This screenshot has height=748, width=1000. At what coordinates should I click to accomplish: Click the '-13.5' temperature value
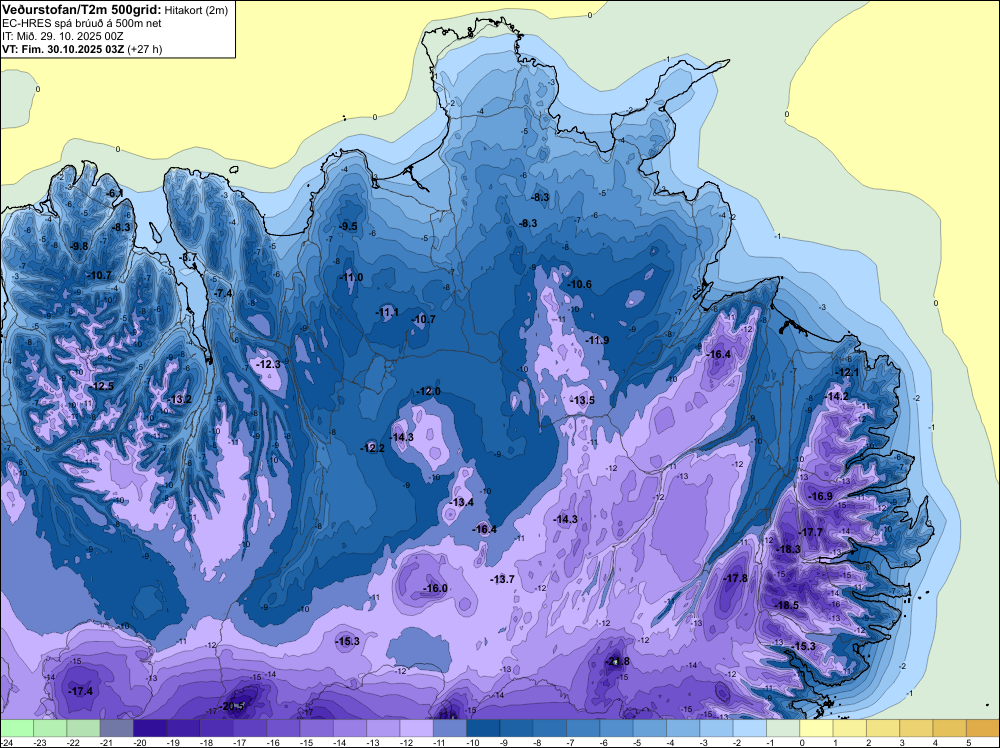click(x=582, y=400)
